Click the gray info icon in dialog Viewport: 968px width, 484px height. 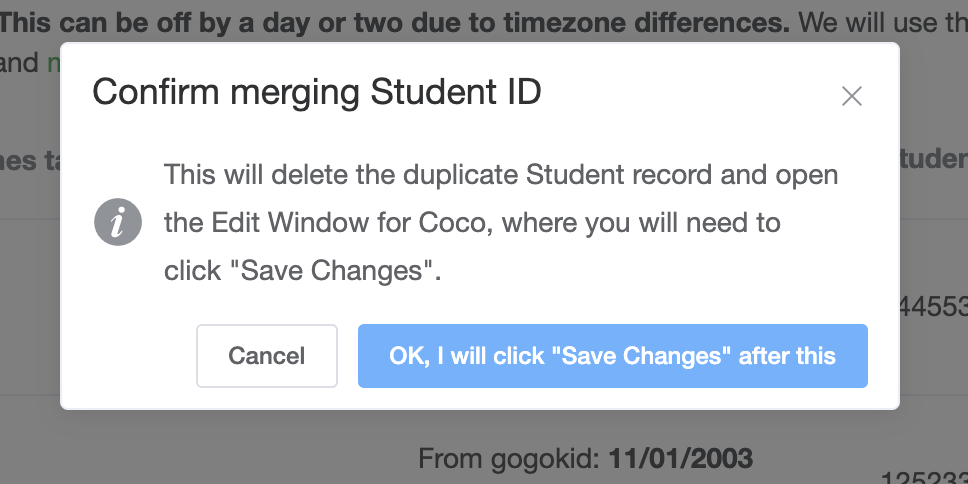118,222
